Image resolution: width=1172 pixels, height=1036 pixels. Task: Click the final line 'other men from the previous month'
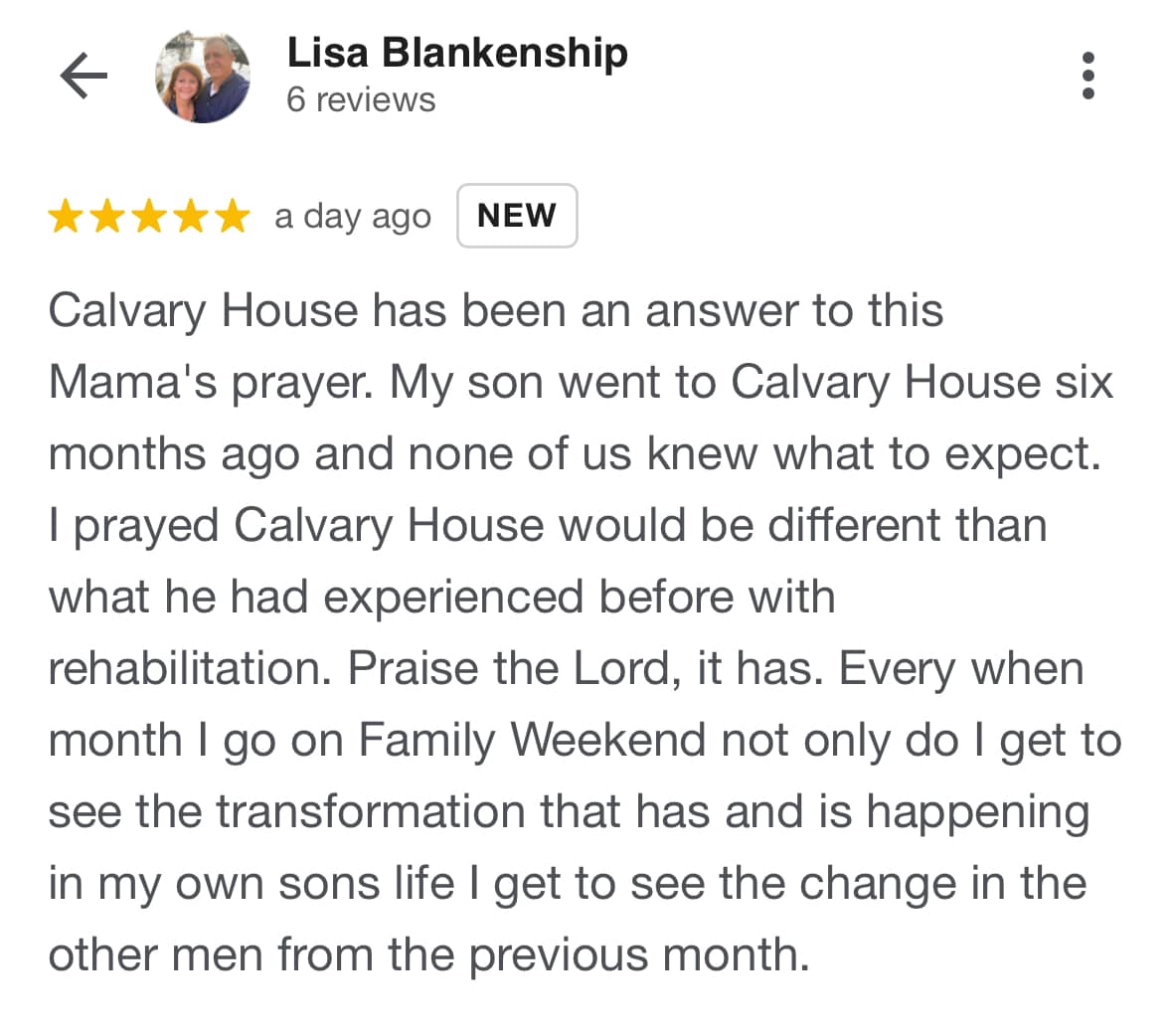pyautogui.click(x=429, y=955)
